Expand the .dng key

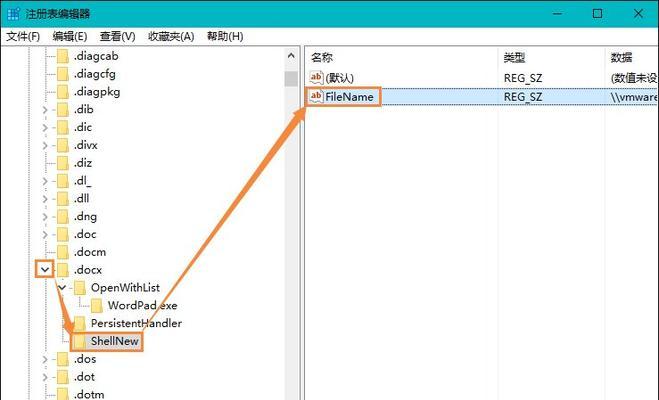click(45, 217)
